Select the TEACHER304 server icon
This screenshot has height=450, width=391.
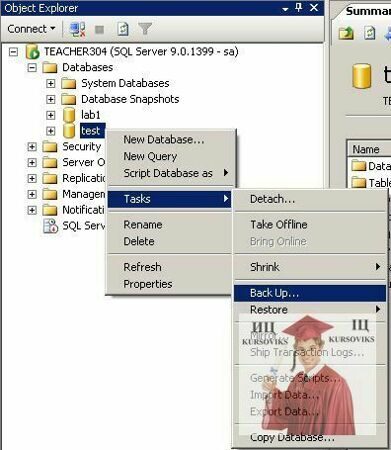pyautogui.click(x=33, y=52)
